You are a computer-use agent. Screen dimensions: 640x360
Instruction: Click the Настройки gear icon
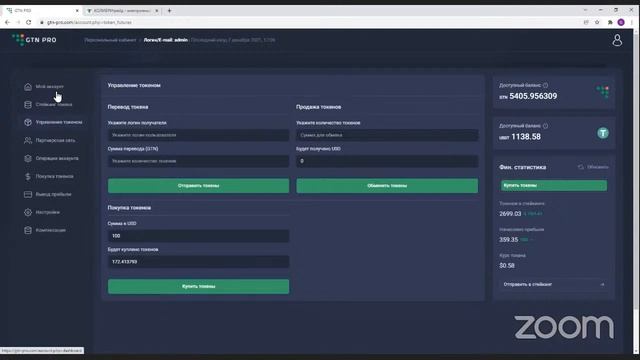28,212
